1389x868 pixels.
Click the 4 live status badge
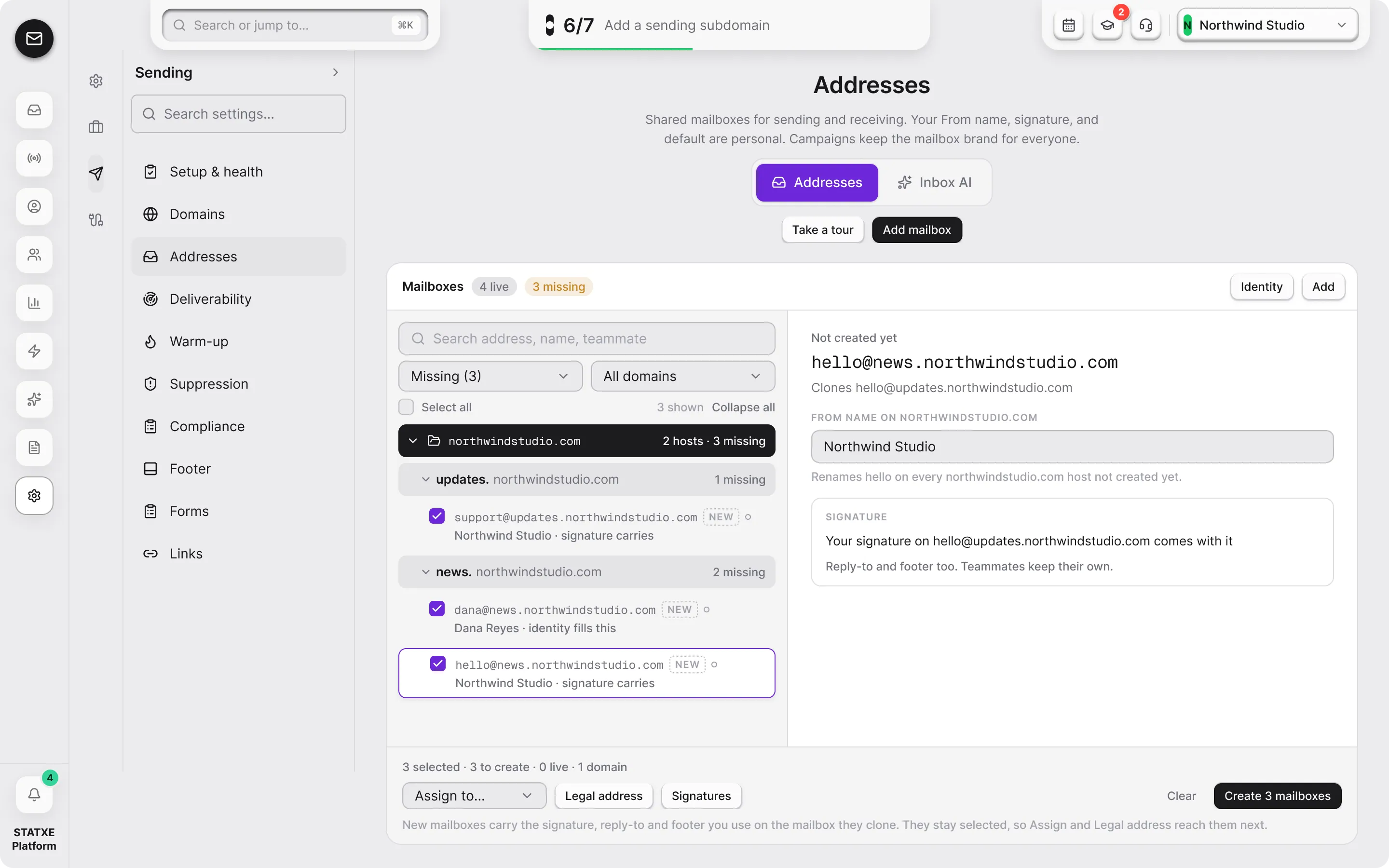click(x=493, y=286)
